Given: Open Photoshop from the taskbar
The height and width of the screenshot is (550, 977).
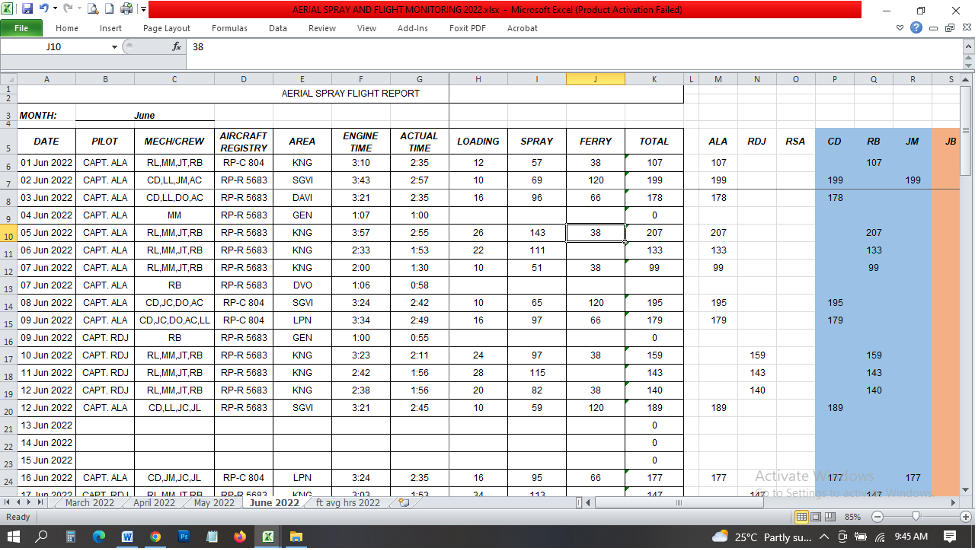Looking at the screenshot, I should point(184,537).
